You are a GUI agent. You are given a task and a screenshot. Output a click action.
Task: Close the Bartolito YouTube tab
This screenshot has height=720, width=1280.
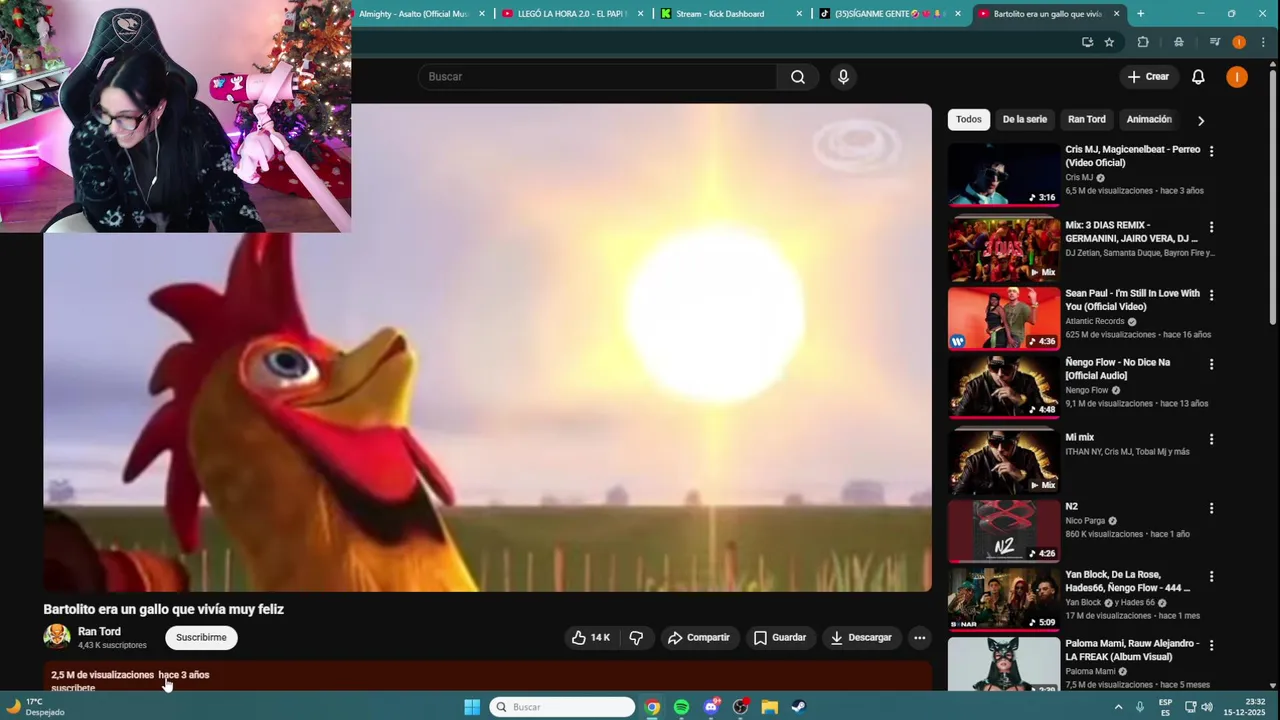(x=1116, y=14)
